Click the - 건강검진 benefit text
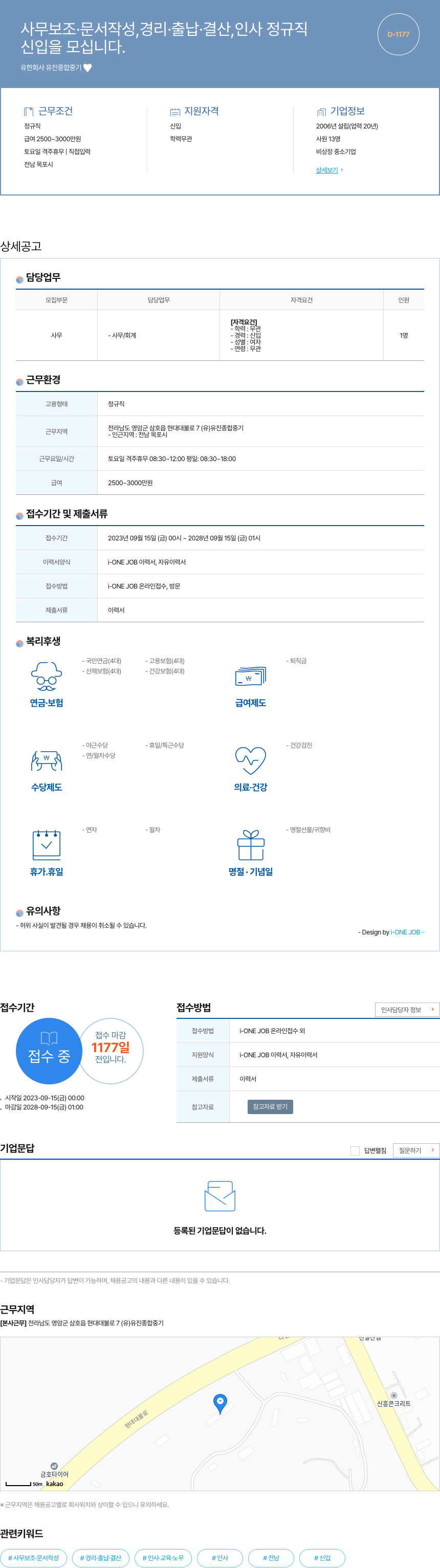The width and height of the screenshot is (440, 1568). pyautogui.click(x=299, y=745)
